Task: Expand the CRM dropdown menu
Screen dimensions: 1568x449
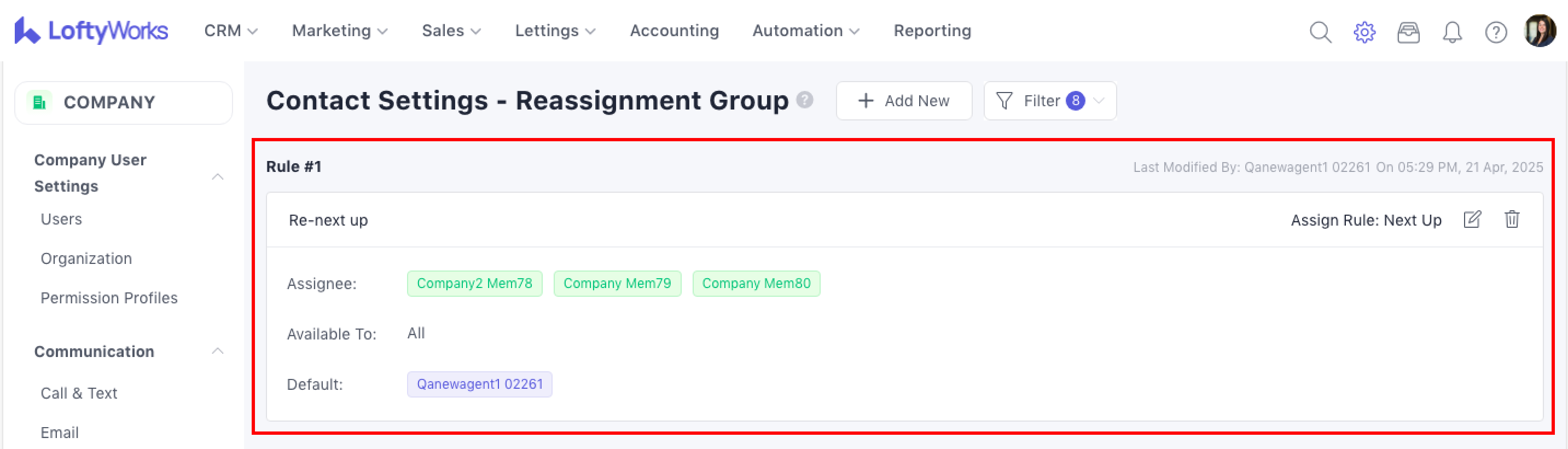Action: click(x=231, y=31)
